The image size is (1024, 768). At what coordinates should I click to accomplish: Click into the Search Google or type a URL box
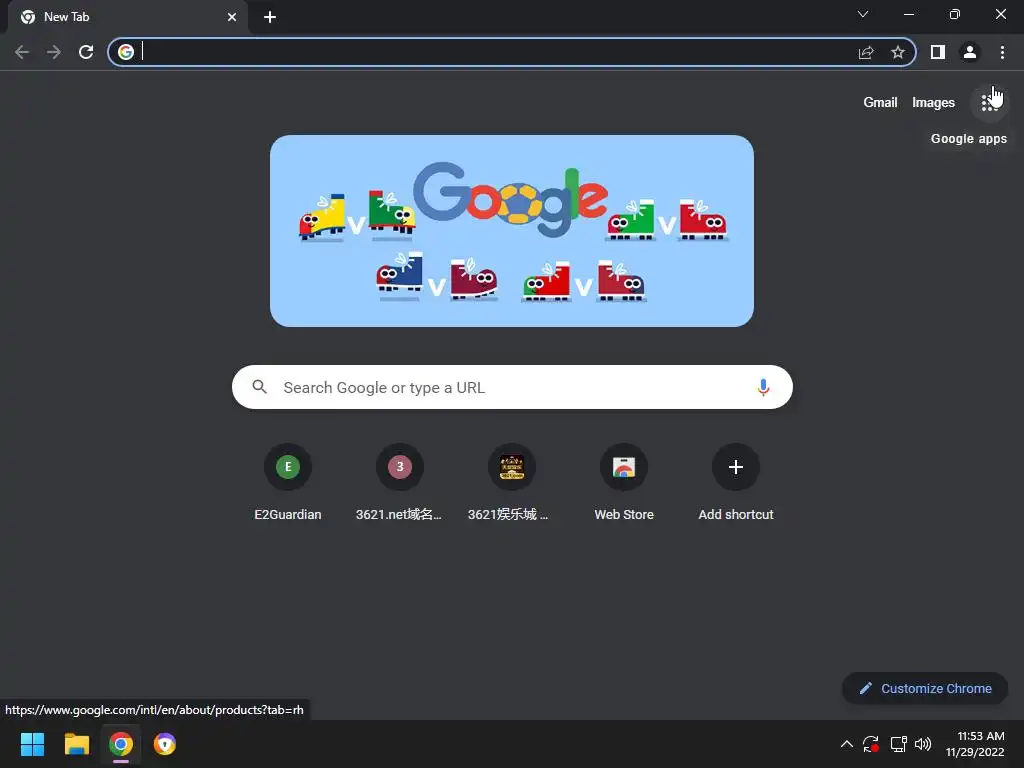[512, 387]
